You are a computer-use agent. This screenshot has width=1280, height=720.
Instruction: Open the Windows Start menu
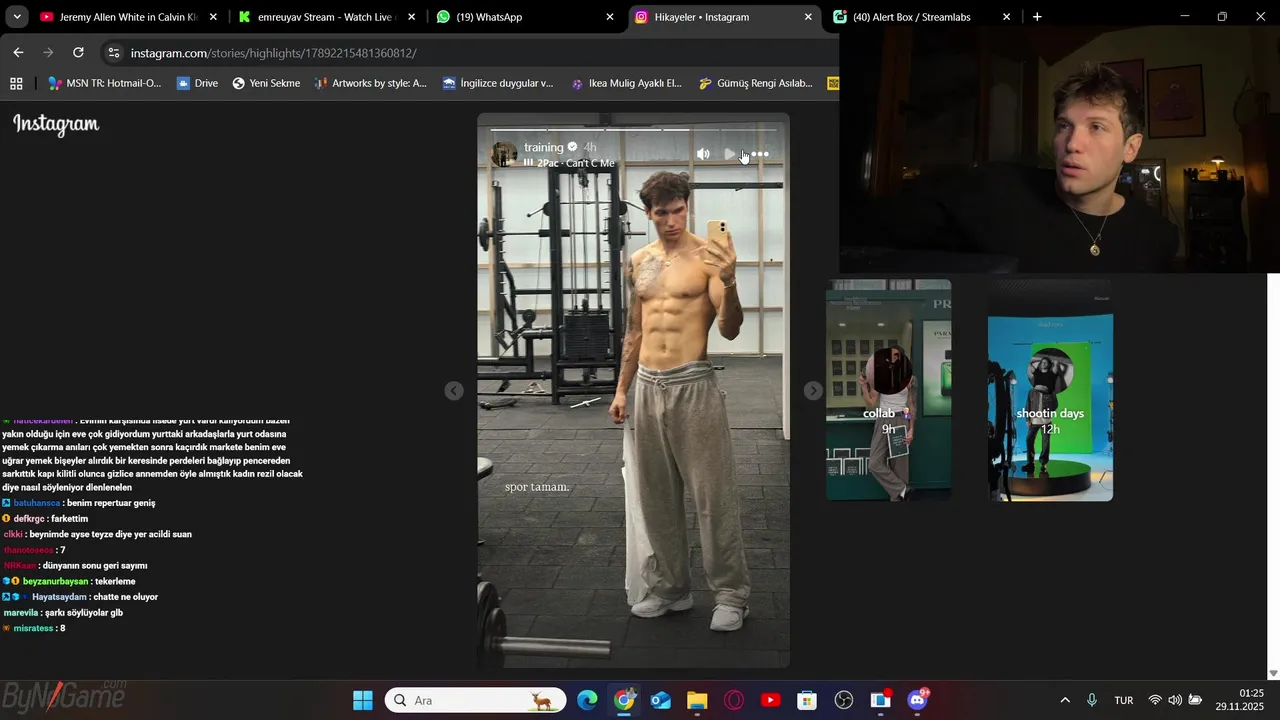[x=363, y=700]
